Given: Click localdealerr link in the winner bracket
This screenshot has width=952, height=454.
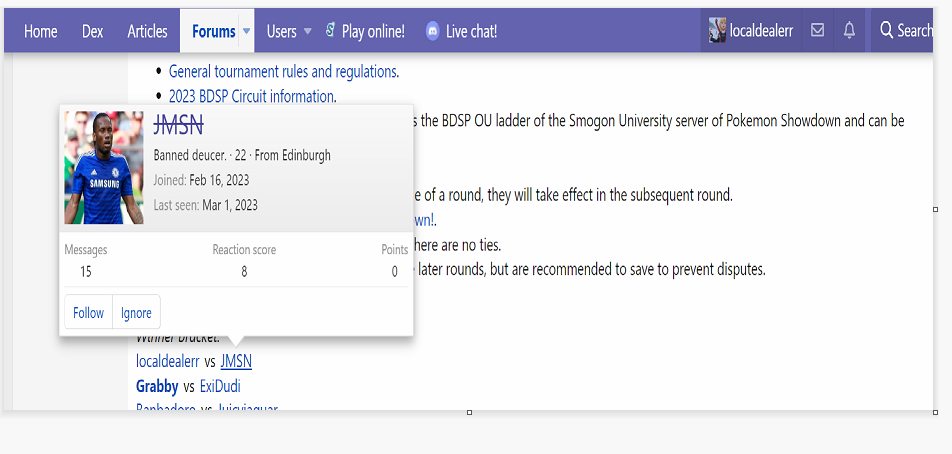Looking at the screenshot, I should click(167, 361).
